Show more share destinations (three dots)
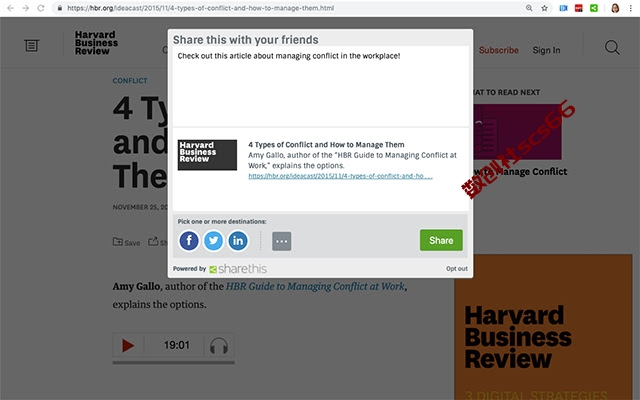This screenshot has height=400, width=640. tap(282, 241)
